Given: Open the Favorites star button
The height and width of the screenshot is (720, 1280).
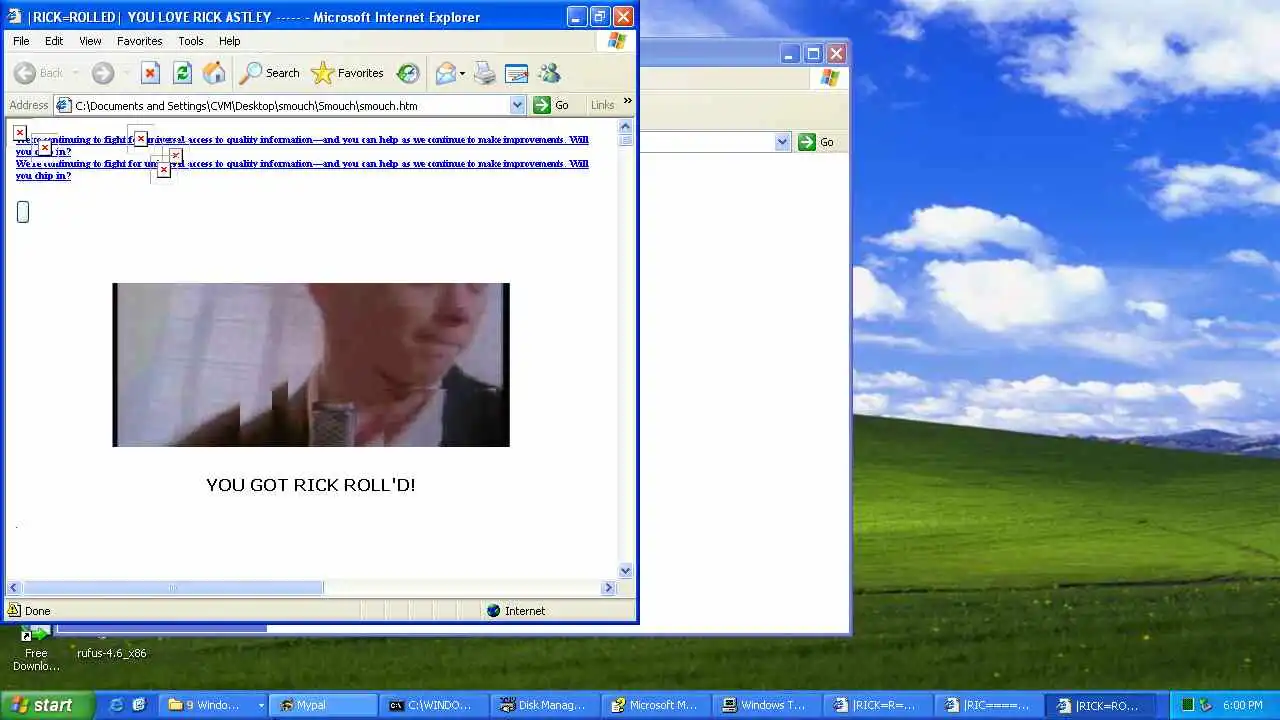Looking at the screenshot, I should tap(347, 73).
